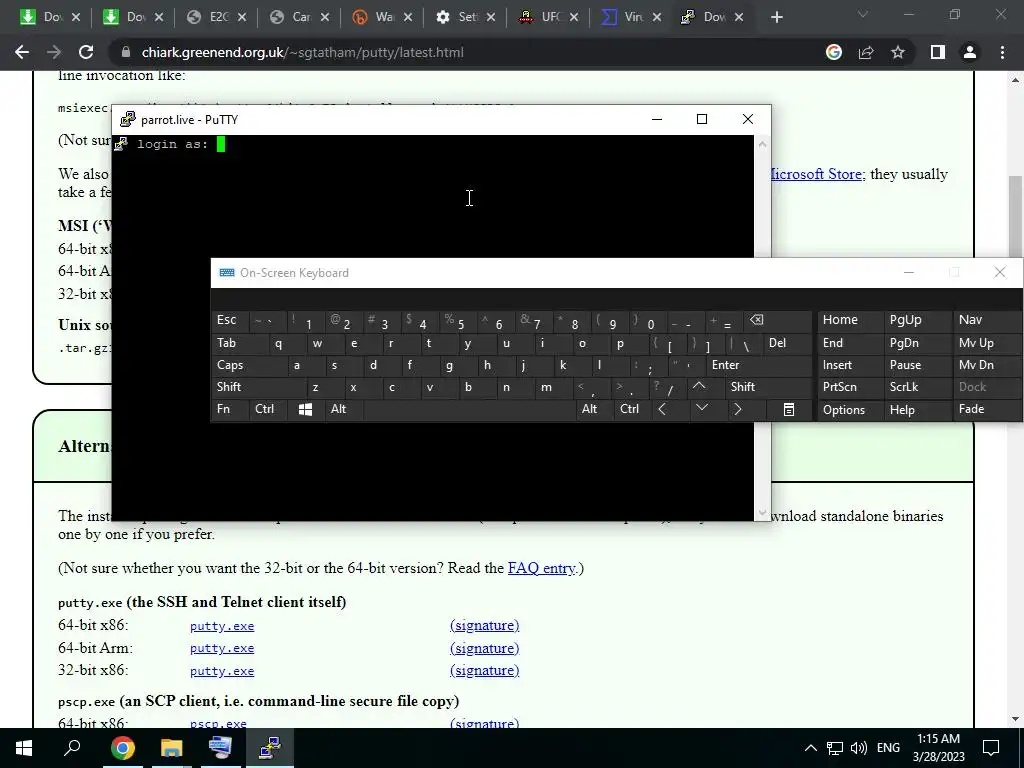Bookmark this page with the star icon
Image resolution: width=1024 pixels, height=768 pixels.
point(898,52)
